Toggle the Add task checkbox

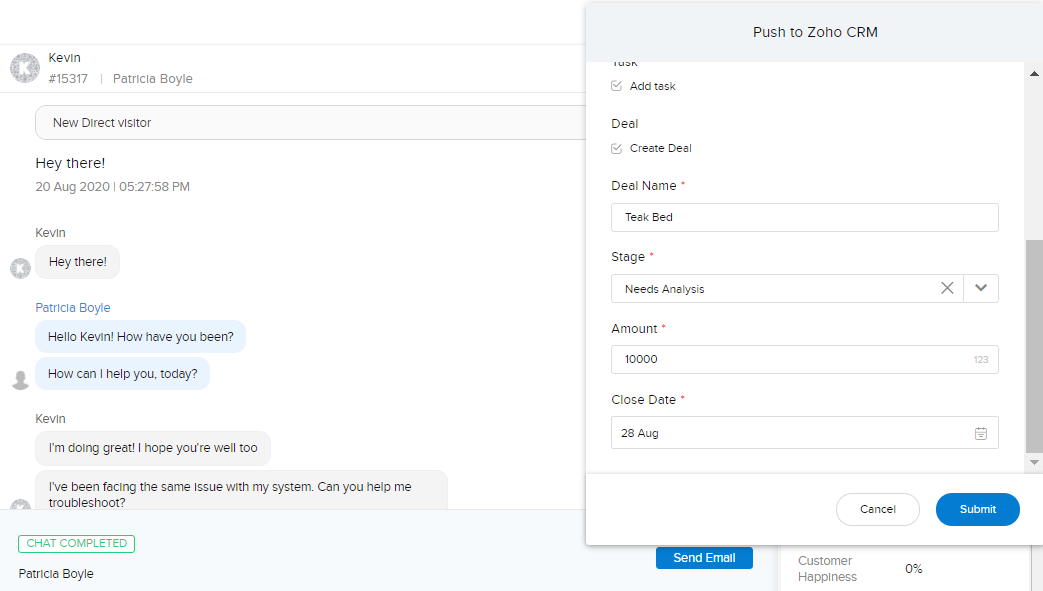[617, 86]
